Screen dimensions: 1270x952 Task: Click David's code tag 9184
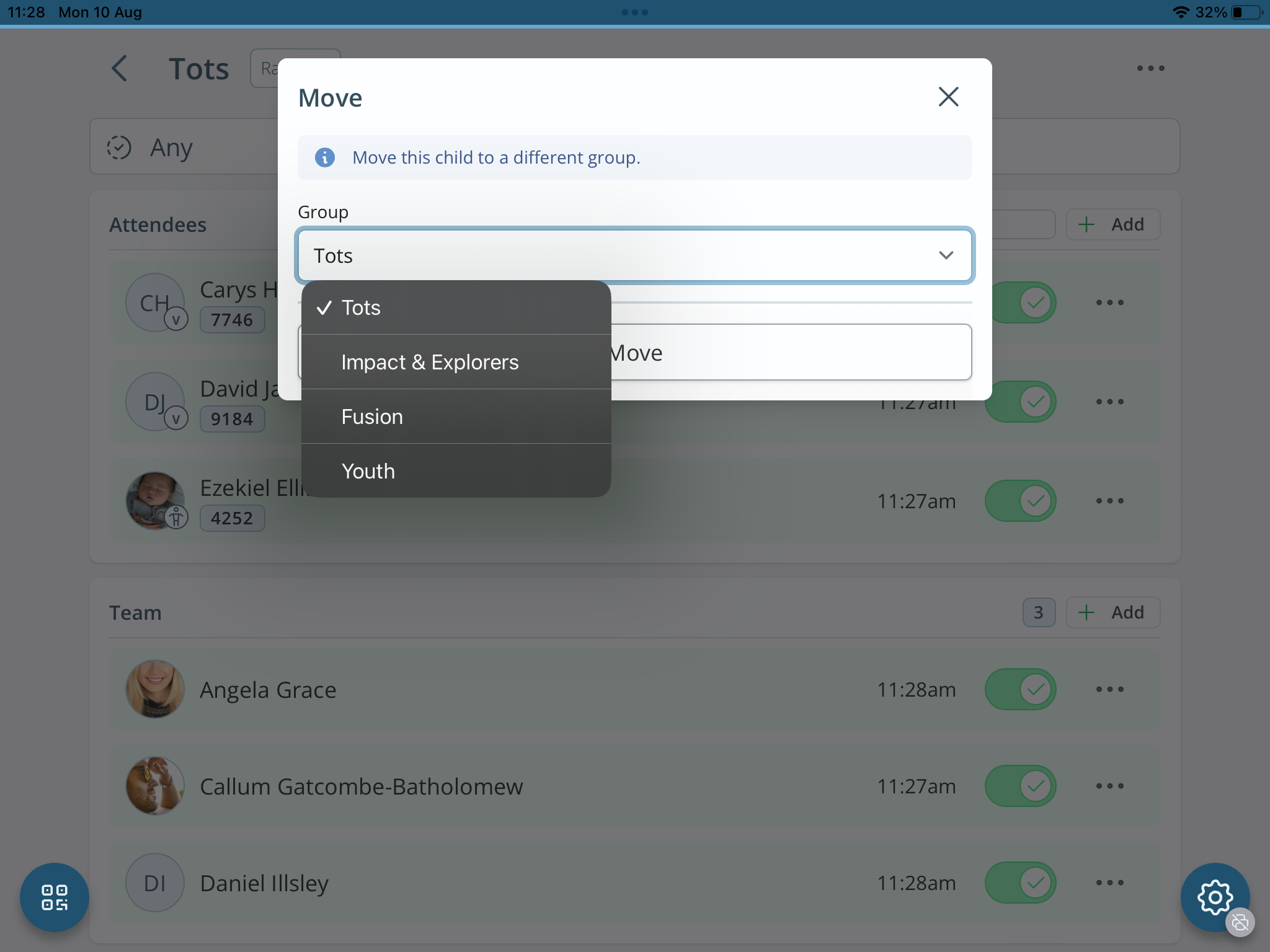(x=232, y=419)
